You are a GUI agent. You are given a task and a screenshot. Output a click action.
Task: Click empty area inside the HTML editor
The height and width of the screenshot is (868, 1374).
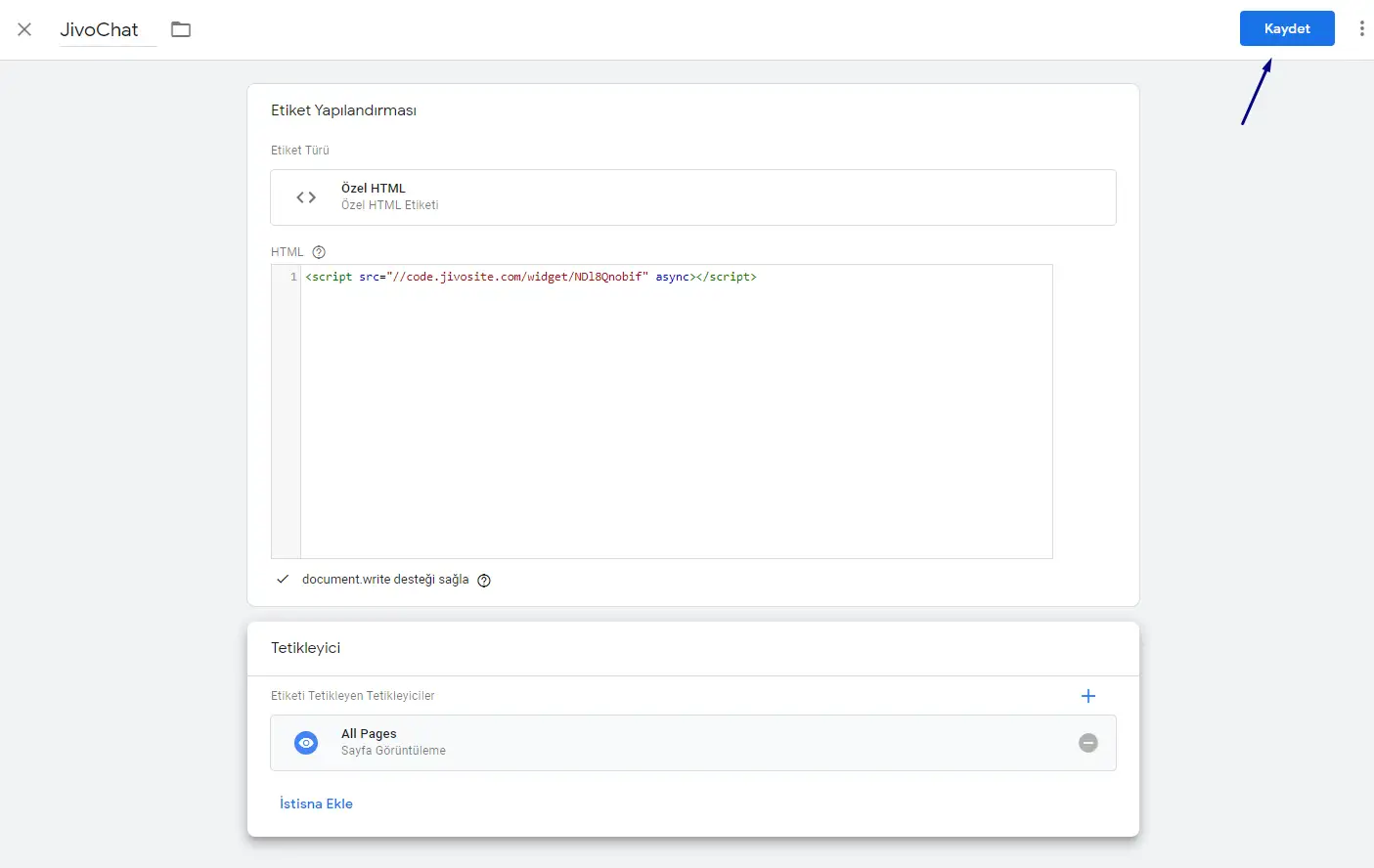(x=675, y=420)
